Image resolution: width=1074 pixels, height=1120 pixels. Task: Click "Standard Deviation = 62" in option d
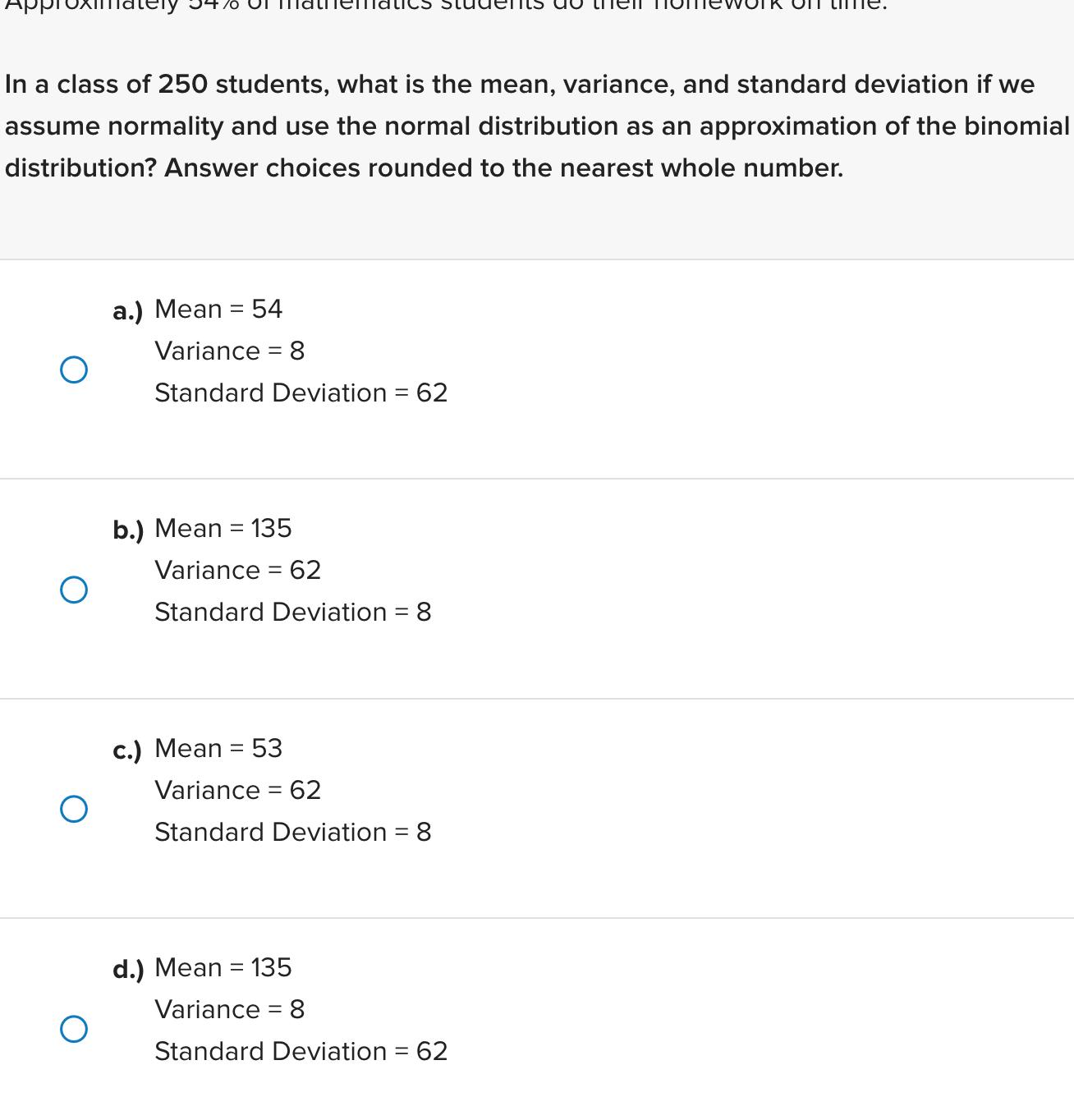pos(301,1051)
